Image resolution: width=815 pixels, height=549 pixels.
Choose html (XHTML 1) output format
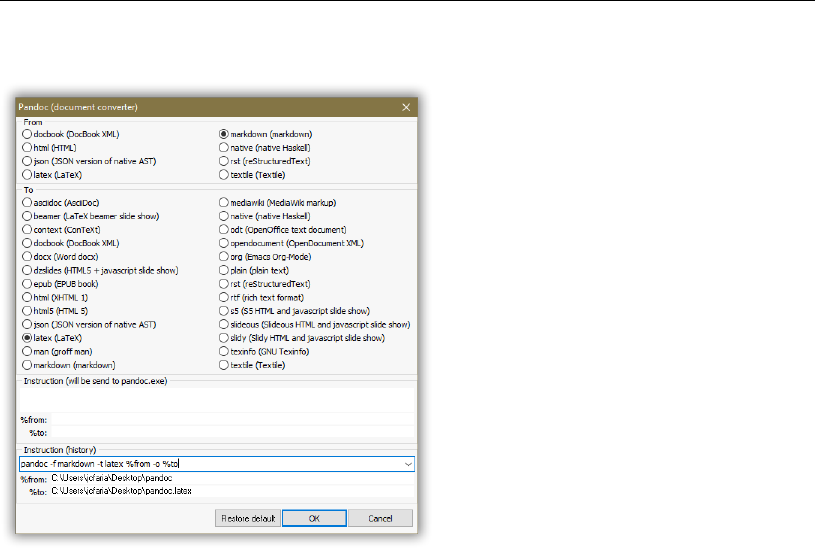click(55, 297)
